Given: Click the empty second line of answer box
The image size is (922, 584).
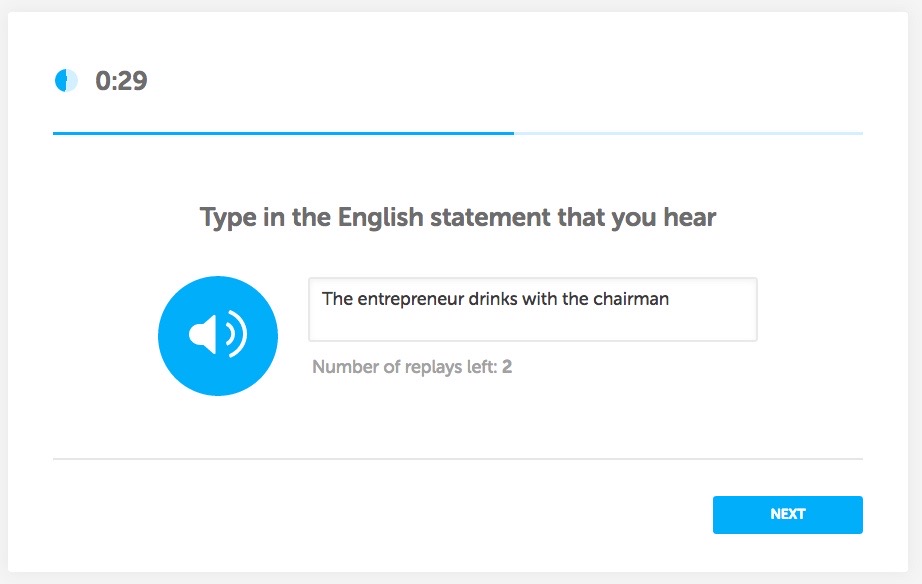Looking at the screenshot, I should [x=532, y=325].
